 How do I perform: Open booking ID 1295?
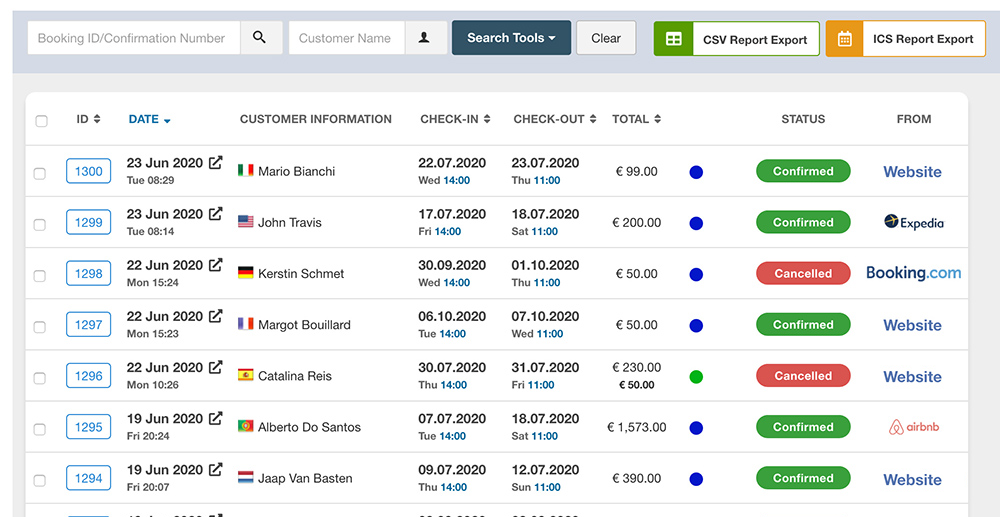click(x=89, y=426)
